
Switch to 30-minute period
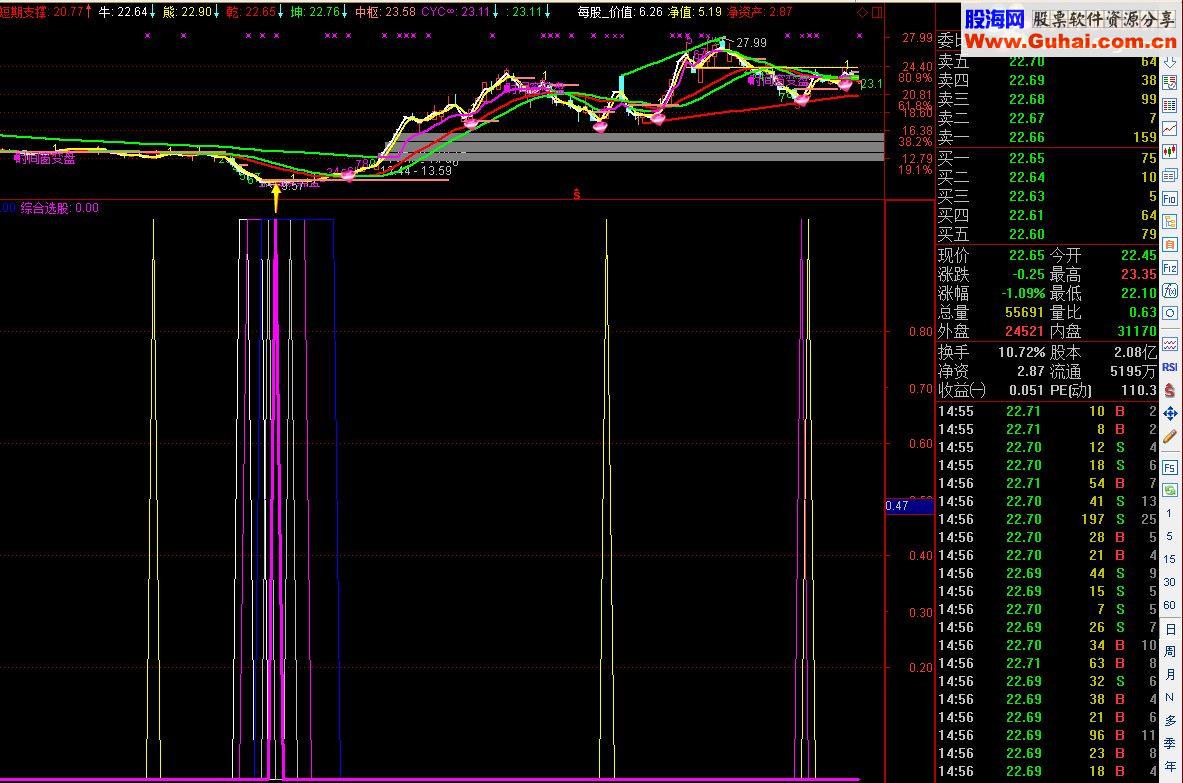pyautogui.click(x=1169, y=582)
